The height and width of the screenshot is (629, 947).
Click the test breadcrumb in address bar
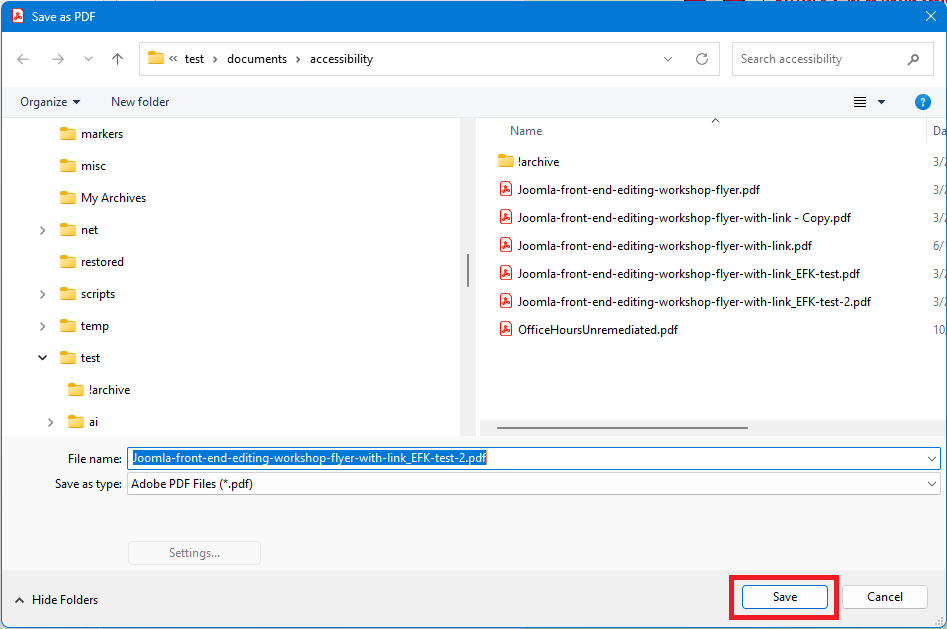coord(194,59)
